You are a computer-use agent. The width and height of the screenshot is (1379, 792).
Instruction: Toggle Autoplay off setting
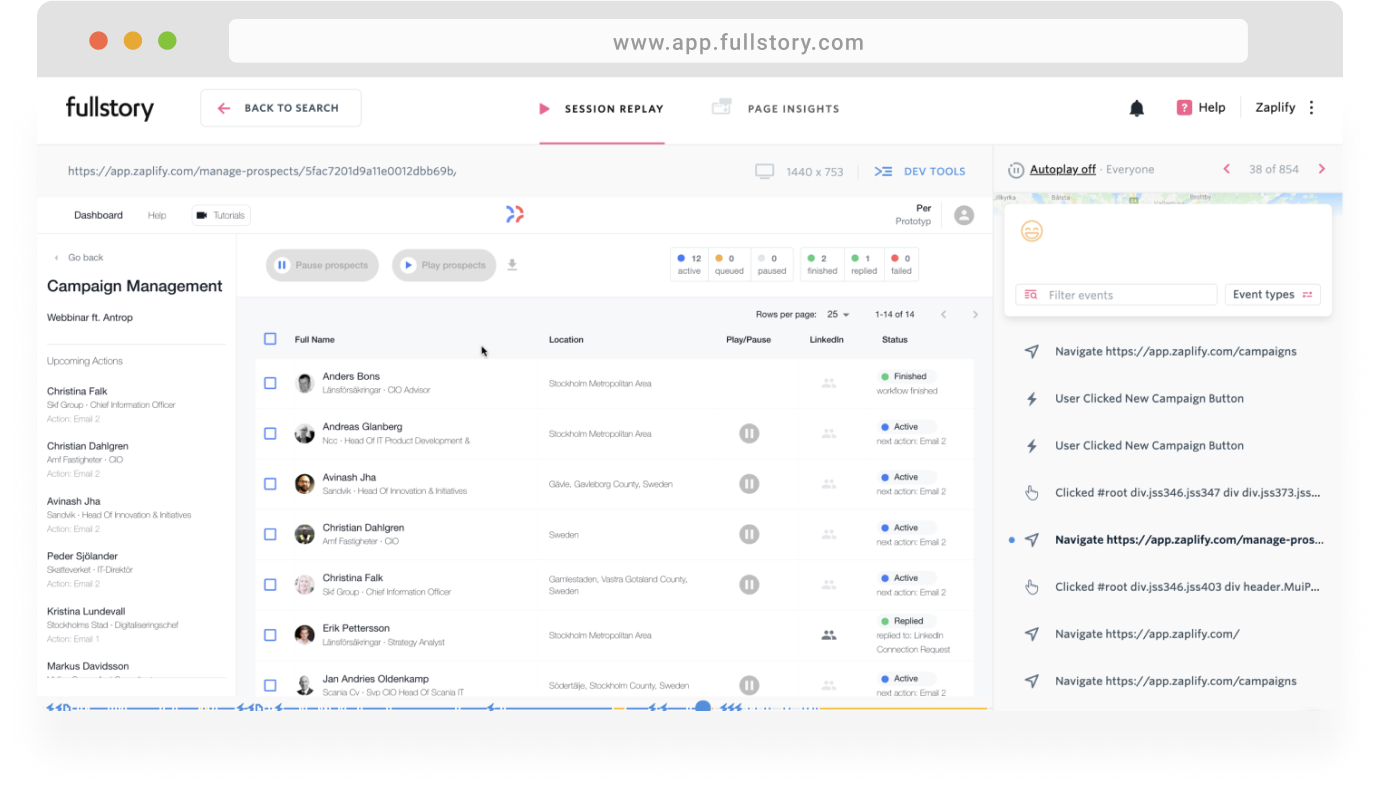pyautogui.click(x=1062, y=170)
